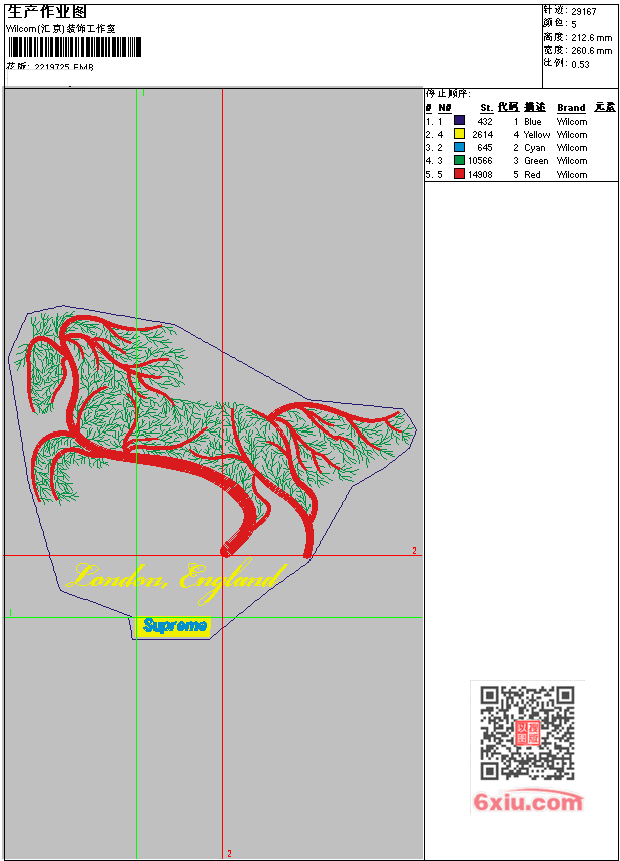Screen dimensions: 620x861
Task: Select the London, England script lettering
Action: click(177, 579)
